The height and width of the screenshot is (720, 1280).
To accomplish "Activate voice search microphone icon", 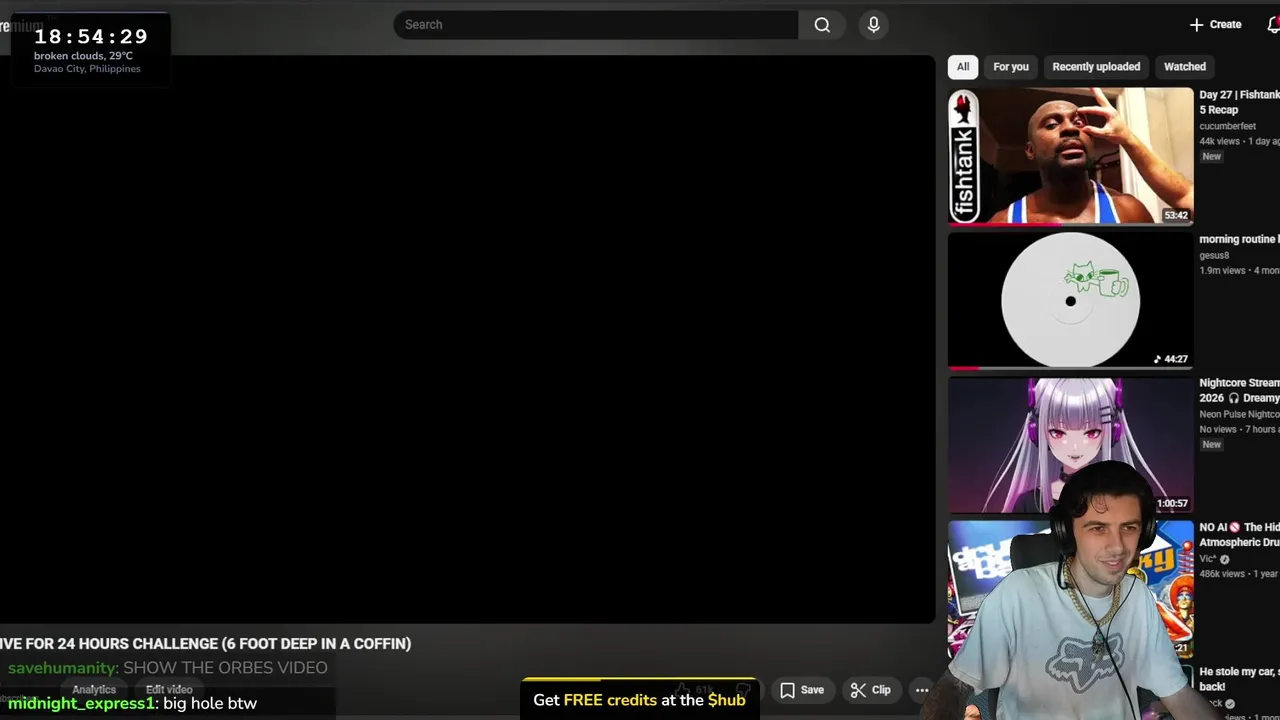I will [874, 25].
